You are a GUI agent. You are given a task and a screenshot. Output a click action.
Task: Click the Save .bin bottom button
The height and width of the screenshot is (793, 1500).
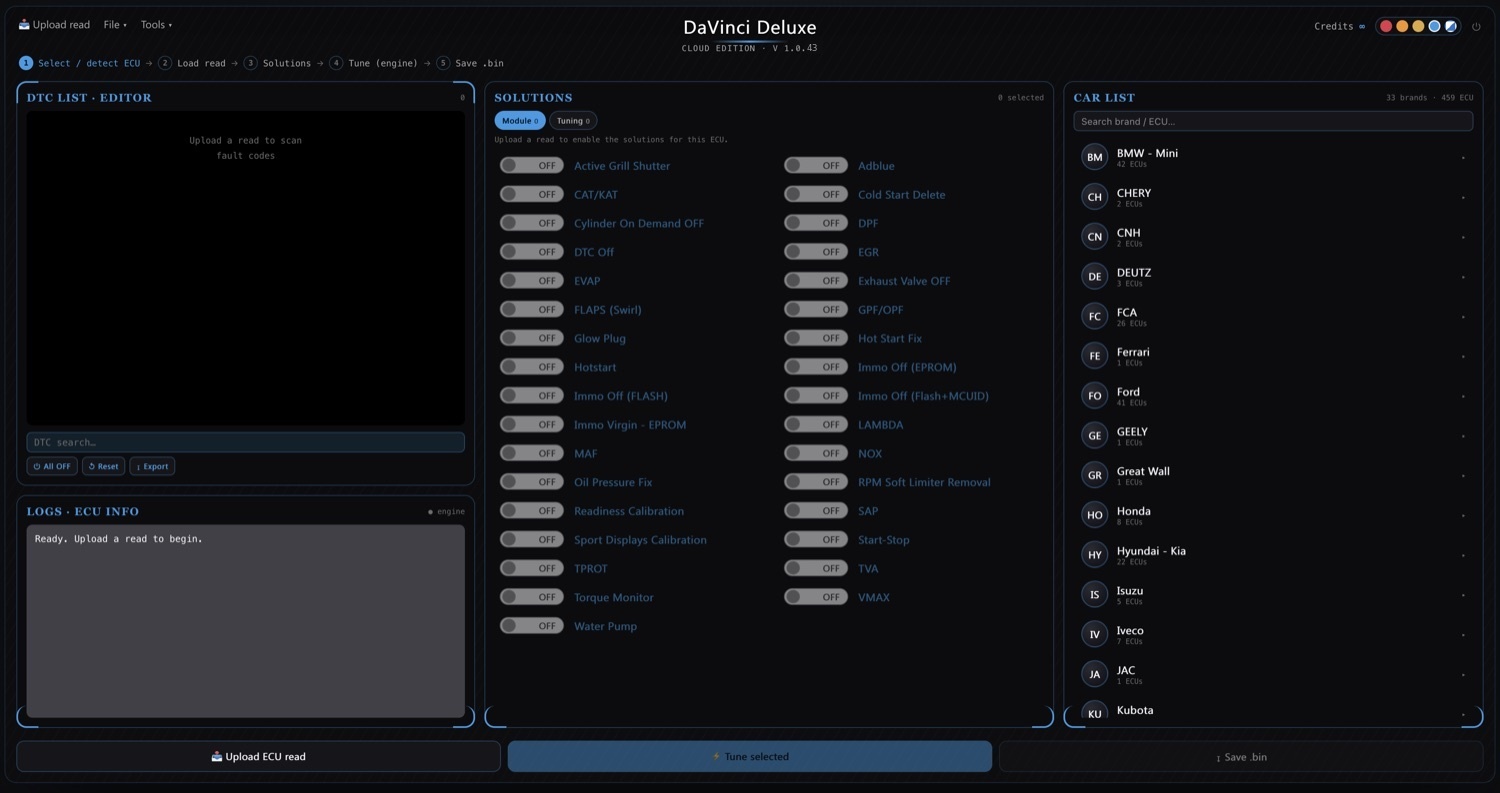click(1241, 757)
